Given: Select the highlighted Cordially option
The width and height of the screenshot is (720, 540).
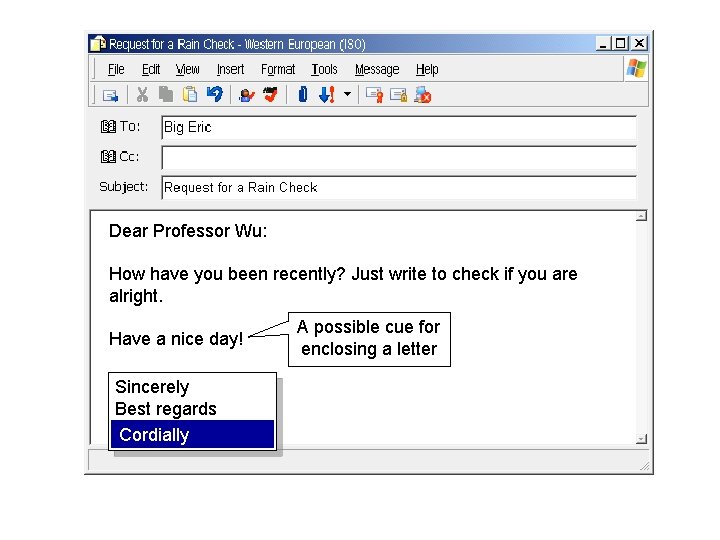Looking at the screenshot, I should [192, 434].
